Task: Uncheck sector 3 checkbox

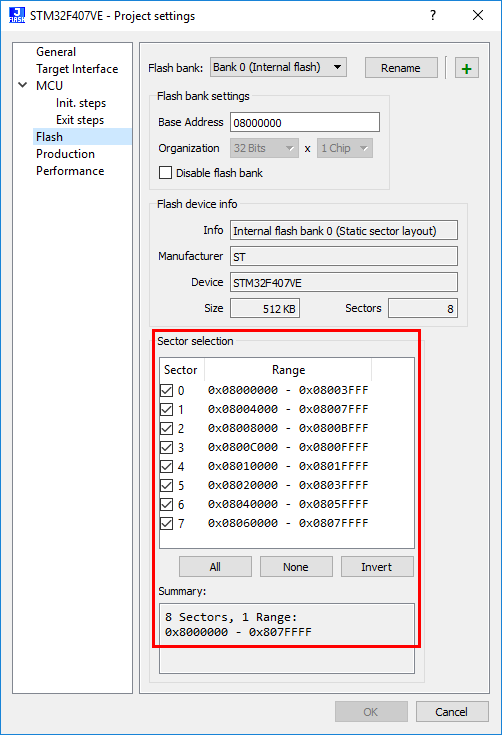Action: [166, 447]
